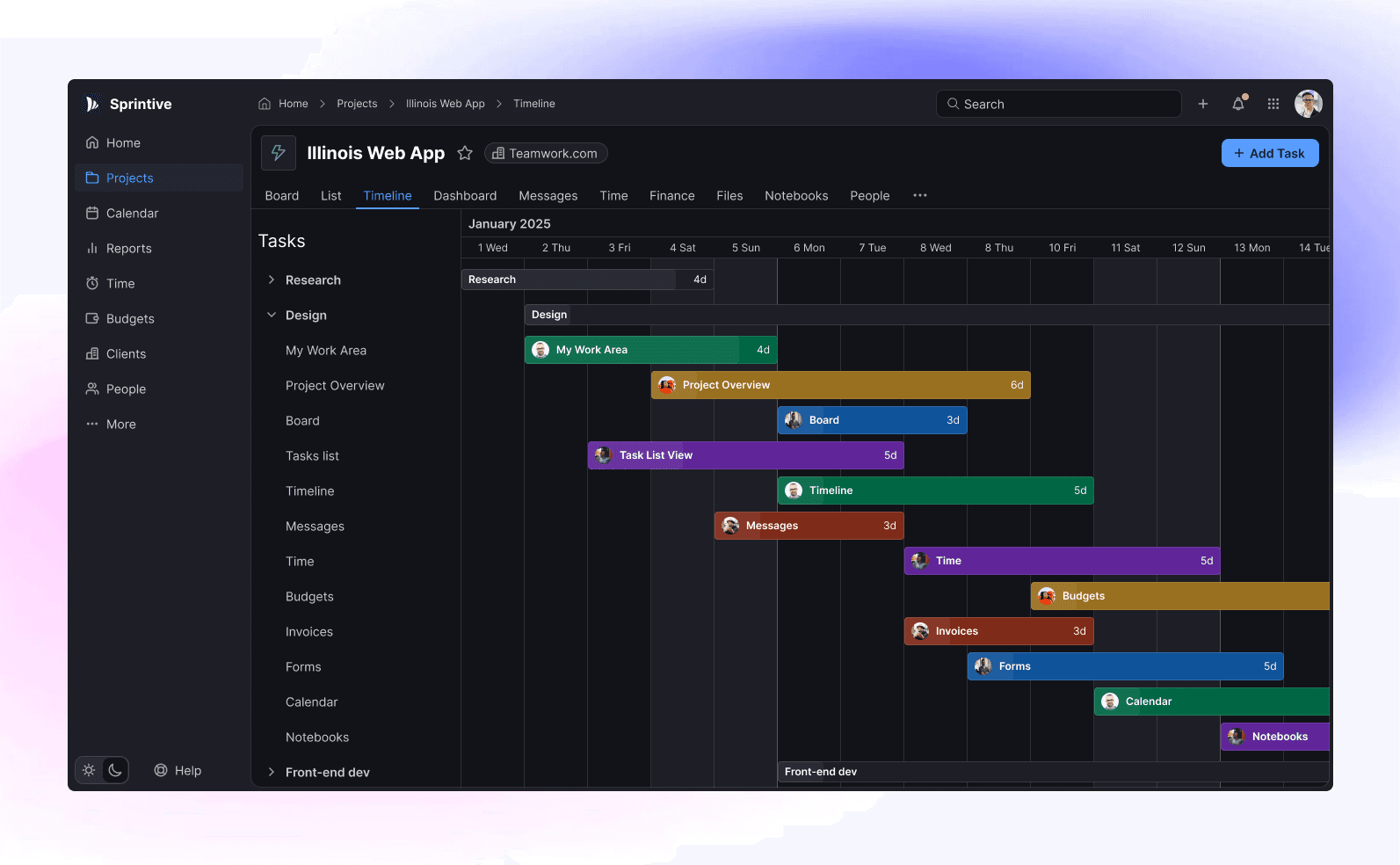Click the plus icon near search
Screen dimensions: 1400x865
1203,104
